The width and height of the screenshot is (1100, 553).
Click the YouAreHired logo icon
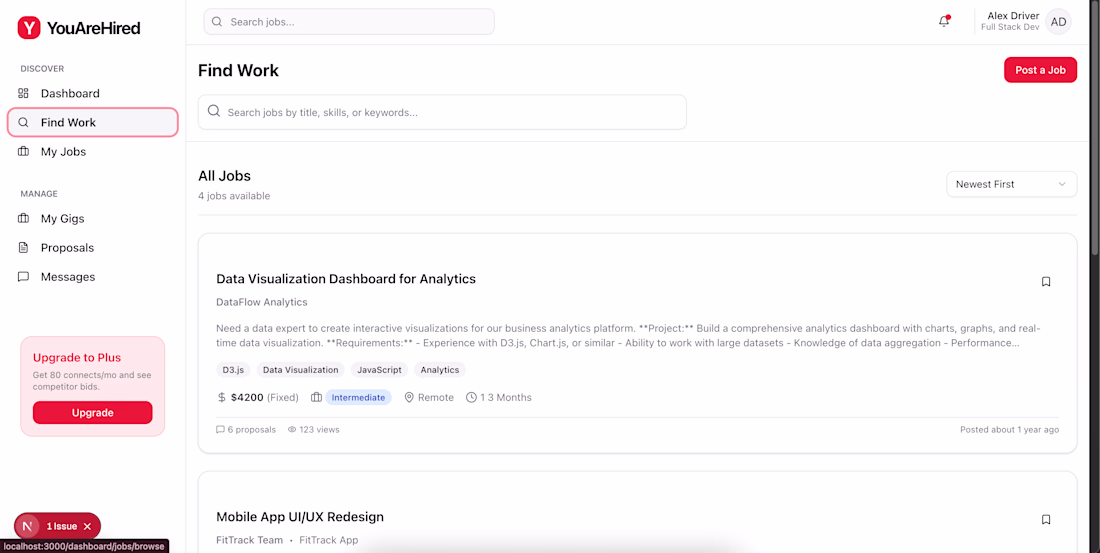(x=29, y=28)
